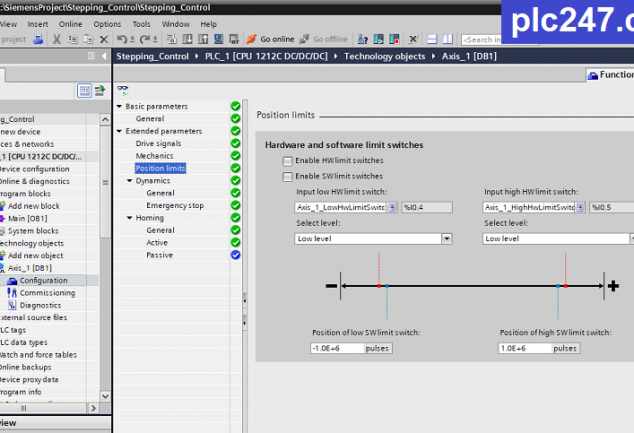The height and width of the screenshot is (433, 634).
Task: Select Drive signals in parameter tree
Action: pos(158,144)
